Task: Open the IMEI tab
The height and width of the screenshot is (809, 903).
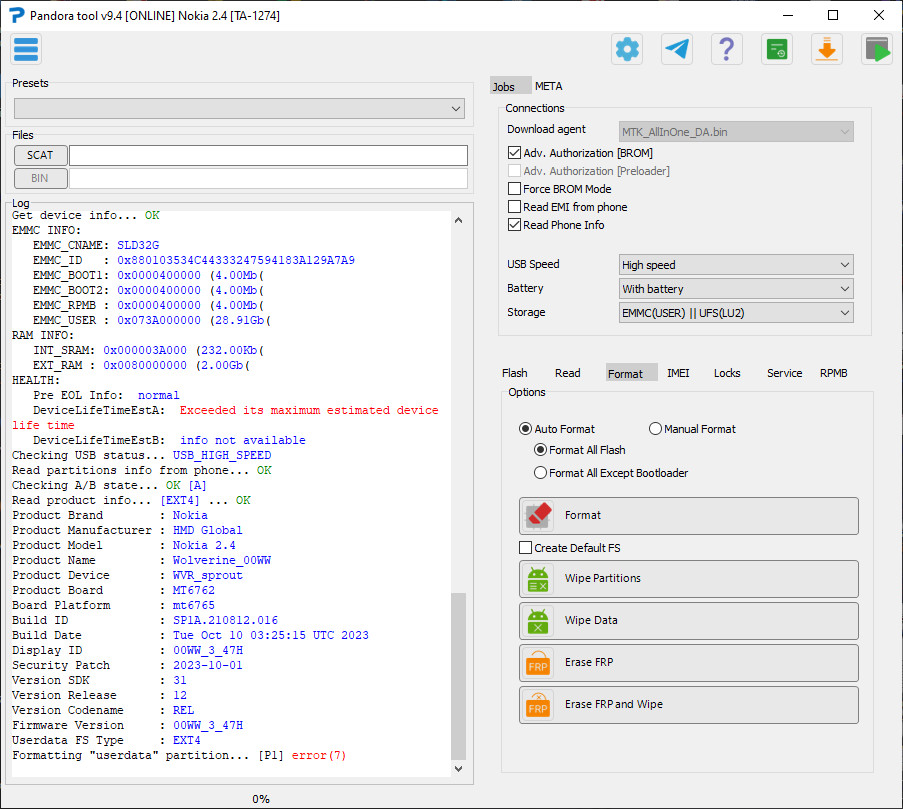Action: [678, 373]
